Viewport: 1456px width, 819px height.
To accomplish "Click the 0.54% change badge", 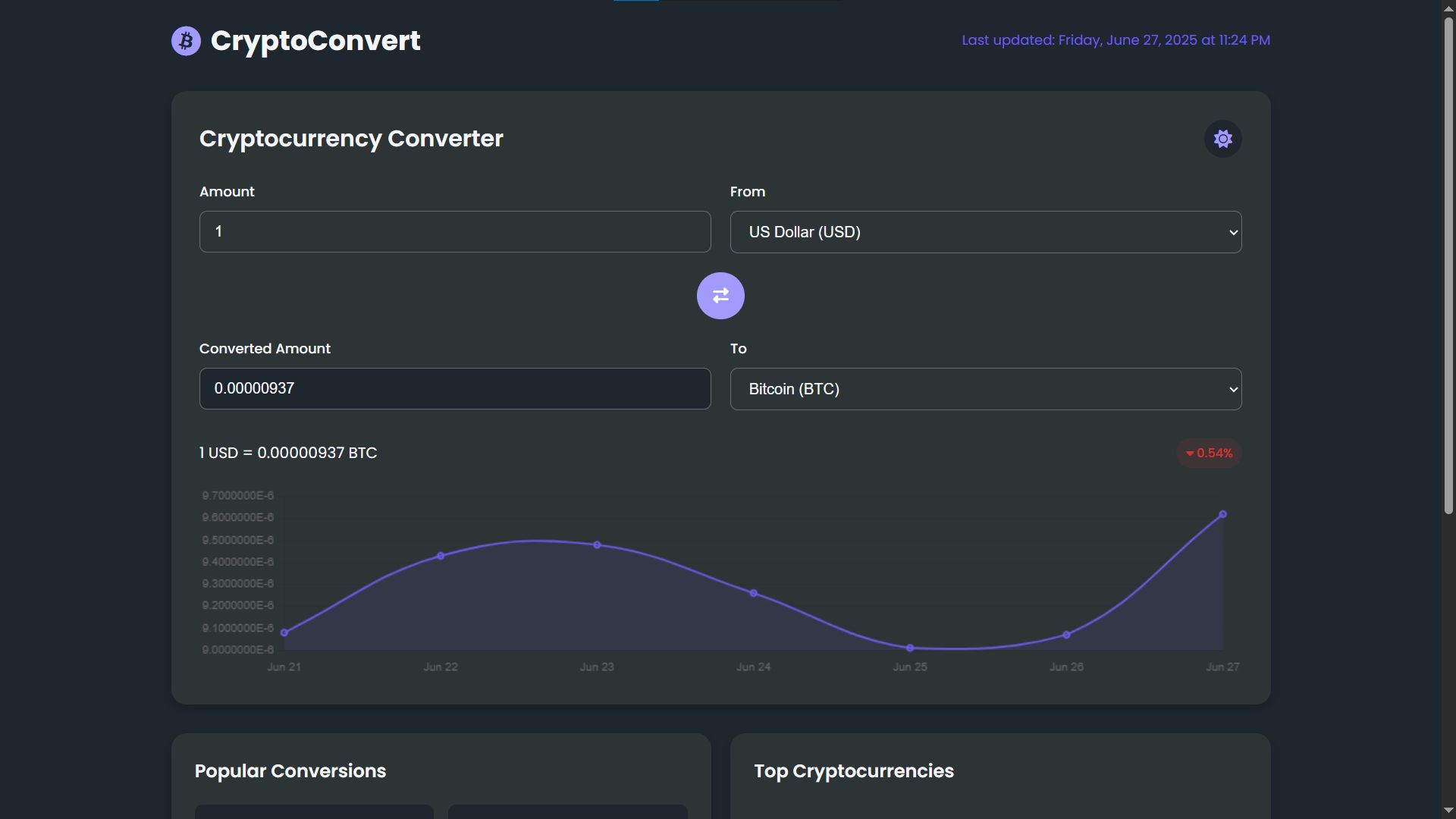I will click(1209, 453).
